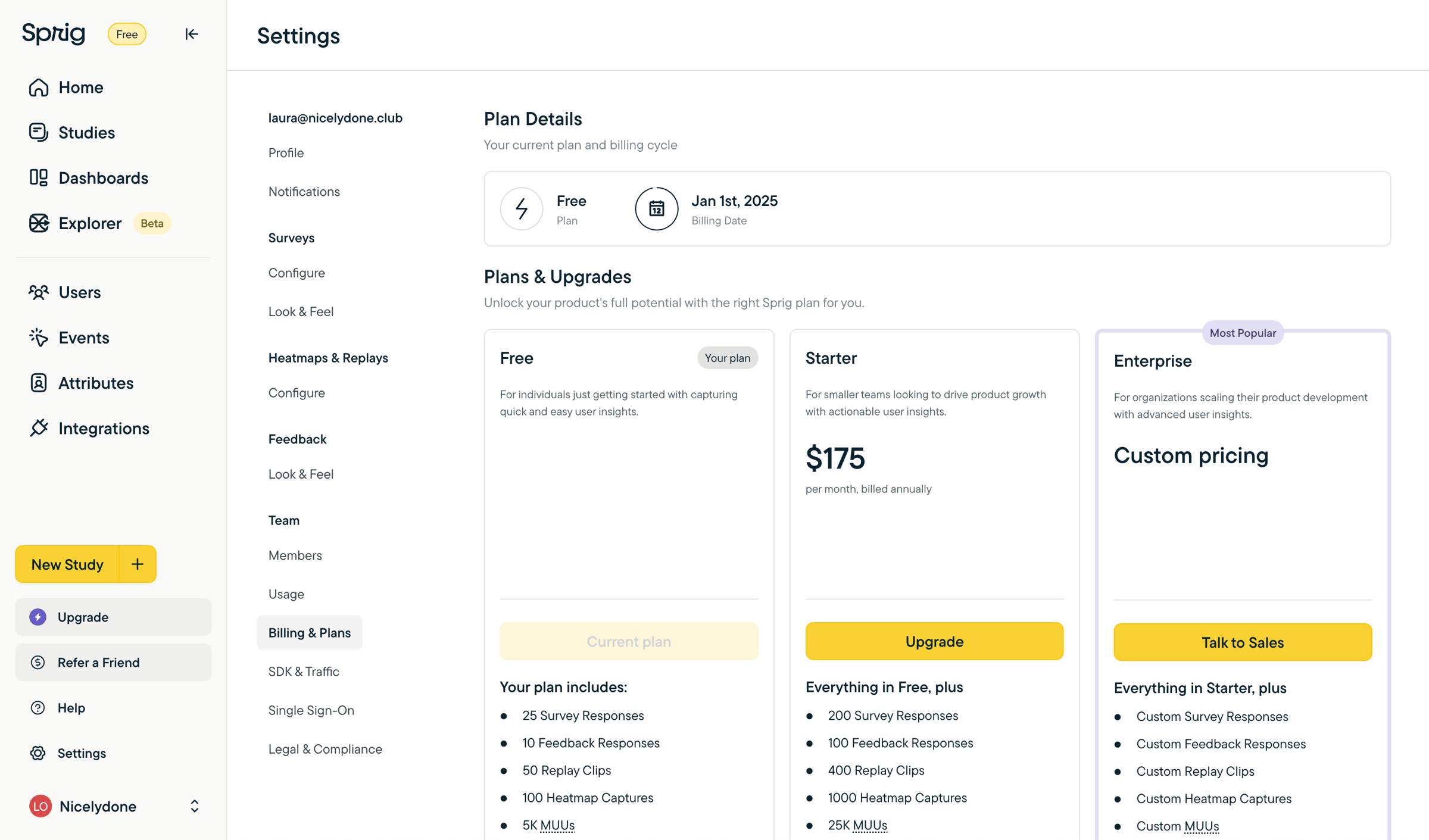Click the Talk to Sales button
The height and width of the screenshot is (840, 1429).
pyautogui.click(x=1243, y=642)
